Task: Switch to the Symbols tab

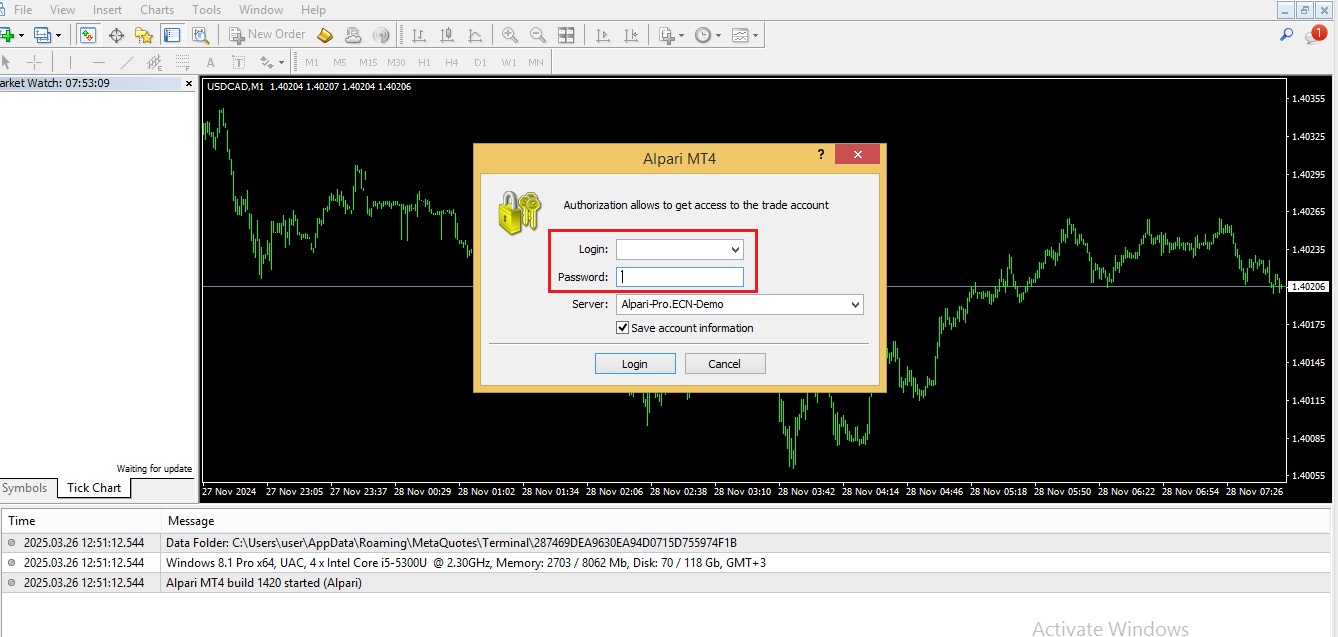Action: 24,488
